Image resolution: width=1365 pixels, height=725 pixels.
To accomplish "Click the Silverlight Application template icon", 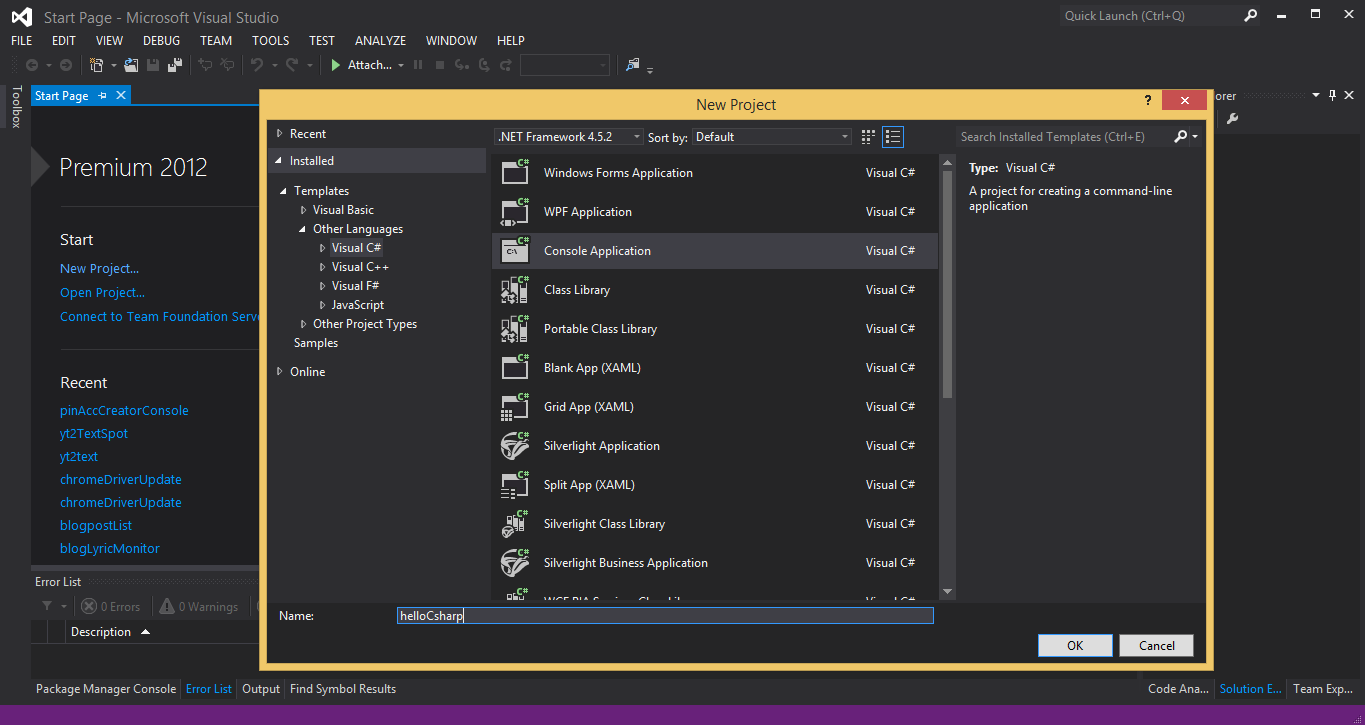I will 515,445.
